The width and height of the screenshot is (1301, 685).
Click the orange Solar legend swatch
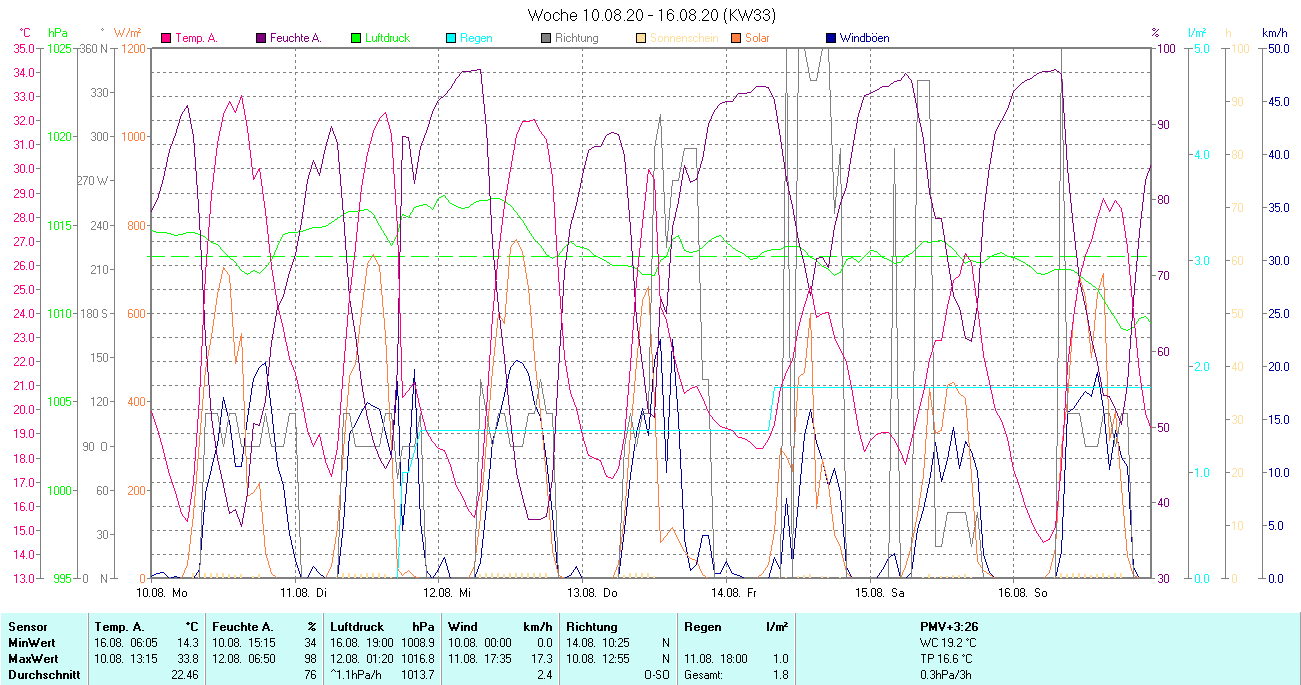(x=736, y=38)
